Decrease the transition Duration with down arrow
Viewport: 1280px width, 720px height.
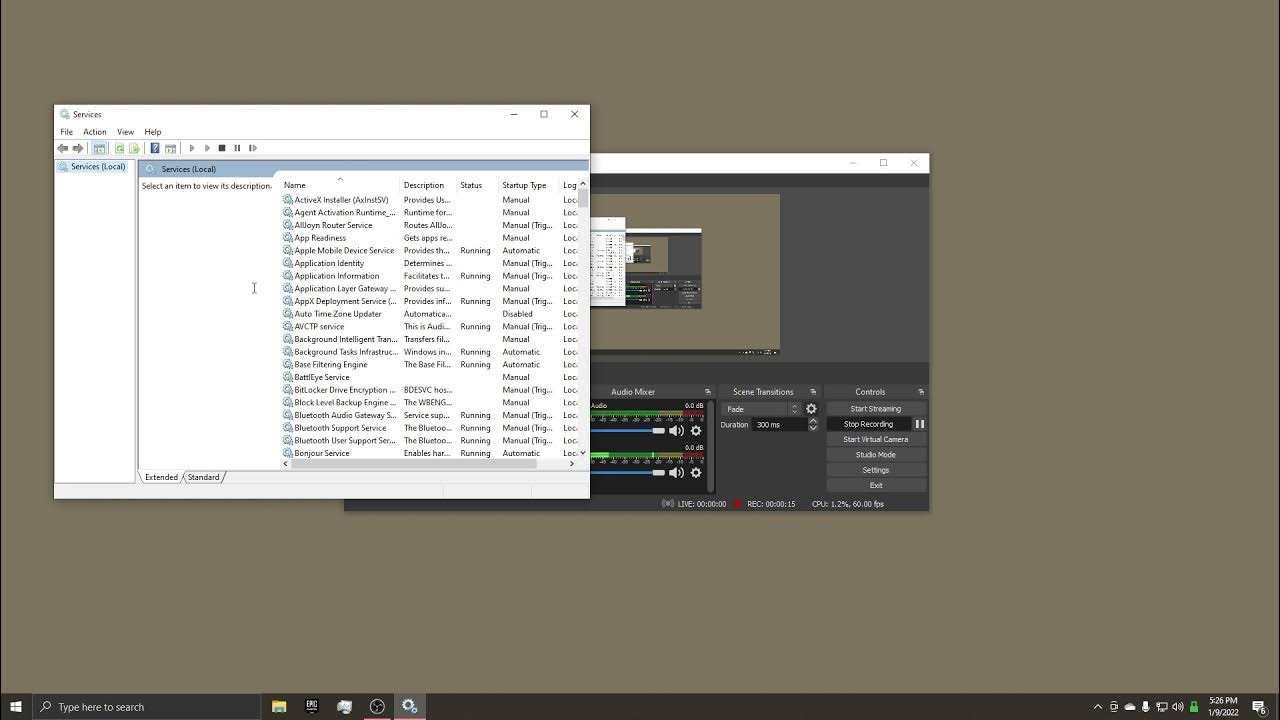(812, 428)
